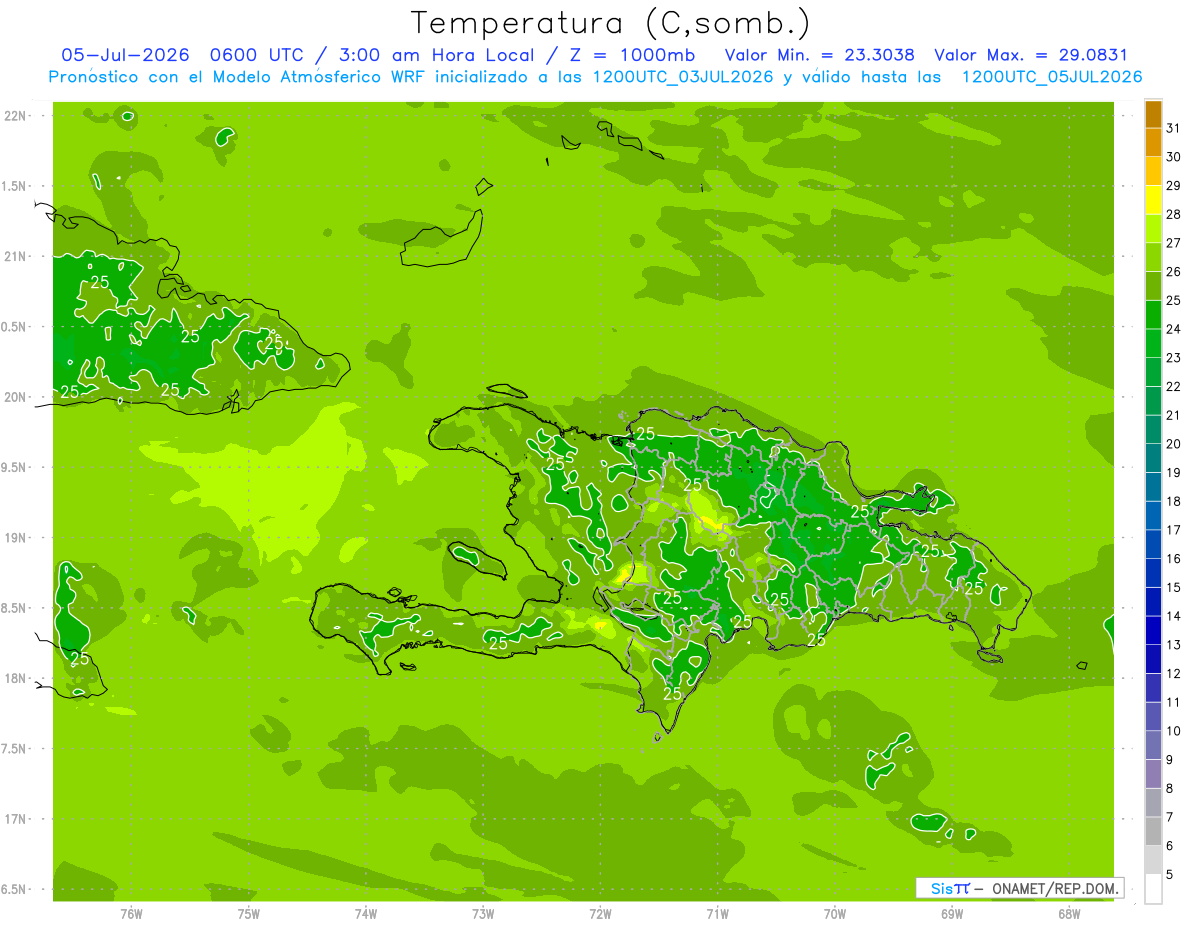Click the "20" value on the color scale
This screenshot has width=1200, height=927.
(1174, 443)
